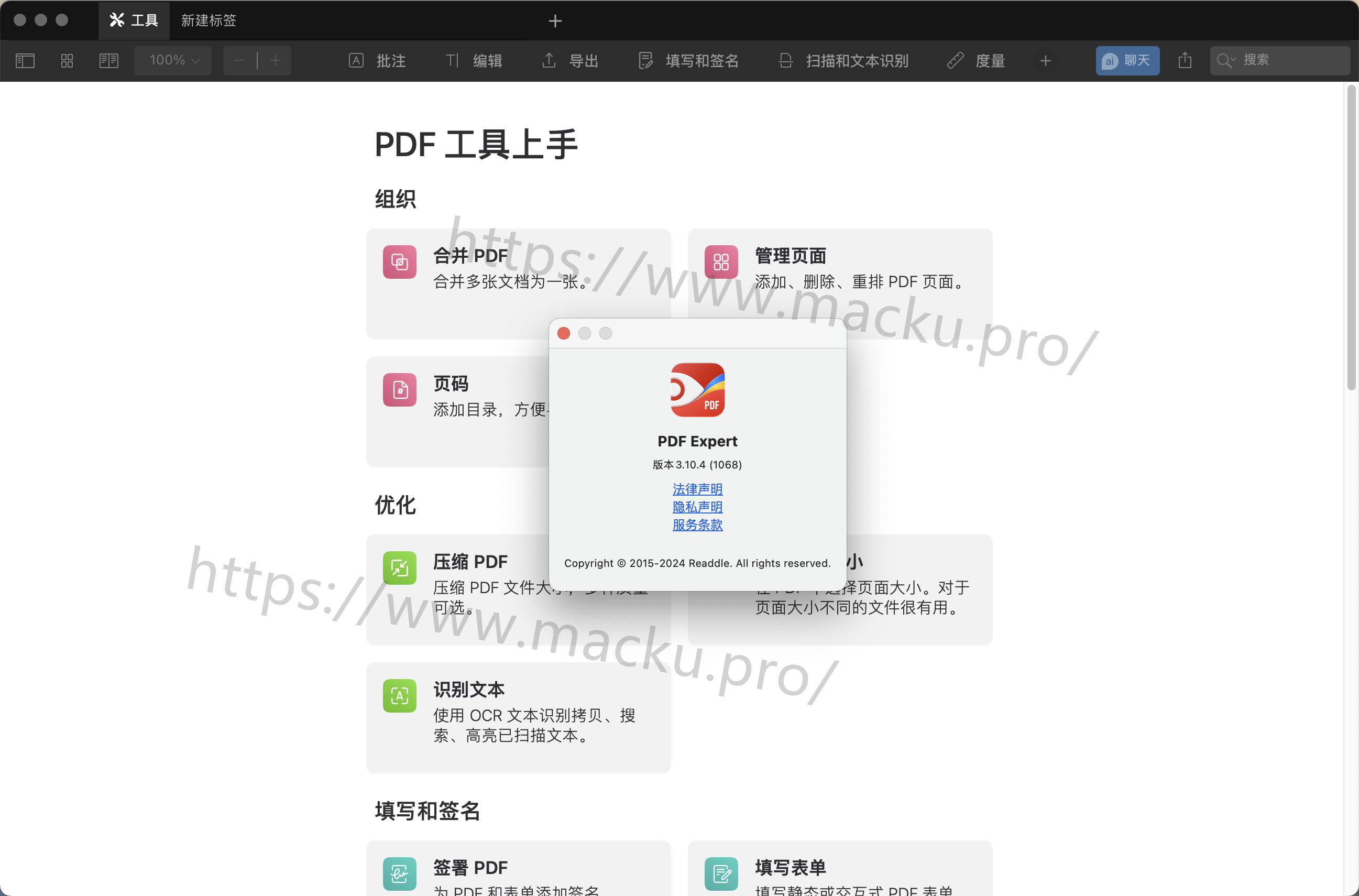The image size is (1359, 896).
Task: Click the 识别文本 OCR icon
Action: coord(399,696)
